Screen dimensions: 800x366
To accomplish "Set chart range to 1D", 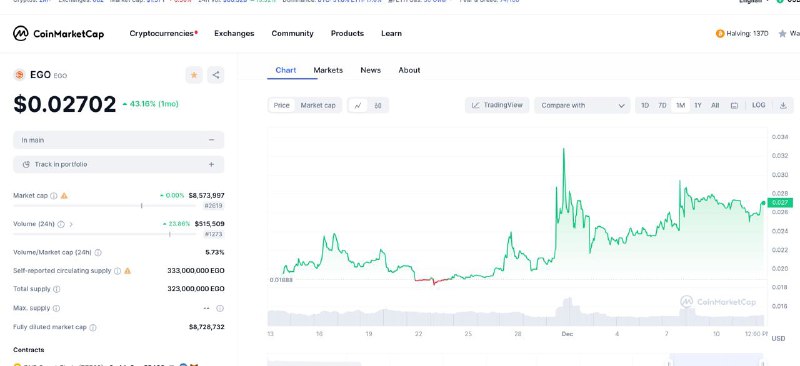I will pyautogui.click(x=645, y=106).
